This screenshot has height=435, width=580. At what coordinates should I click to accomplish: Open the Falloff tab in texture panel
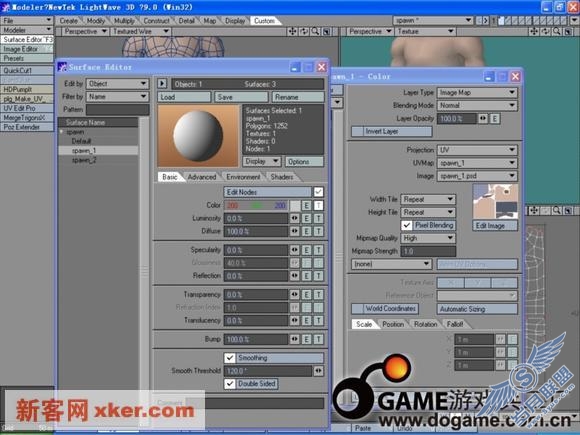455,324
